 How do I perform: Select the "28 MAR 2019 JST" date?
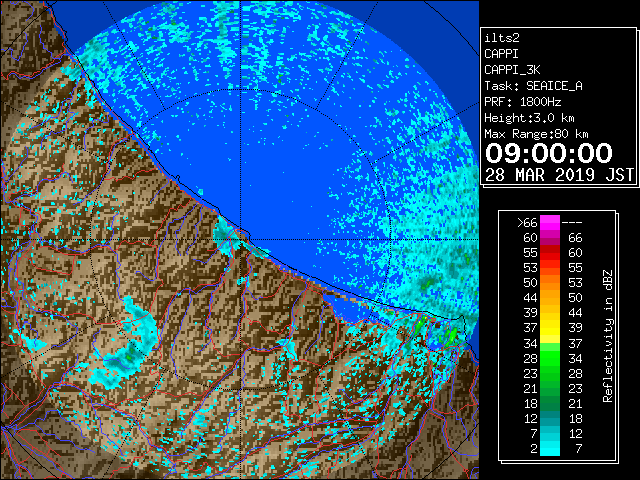(559, 175)
